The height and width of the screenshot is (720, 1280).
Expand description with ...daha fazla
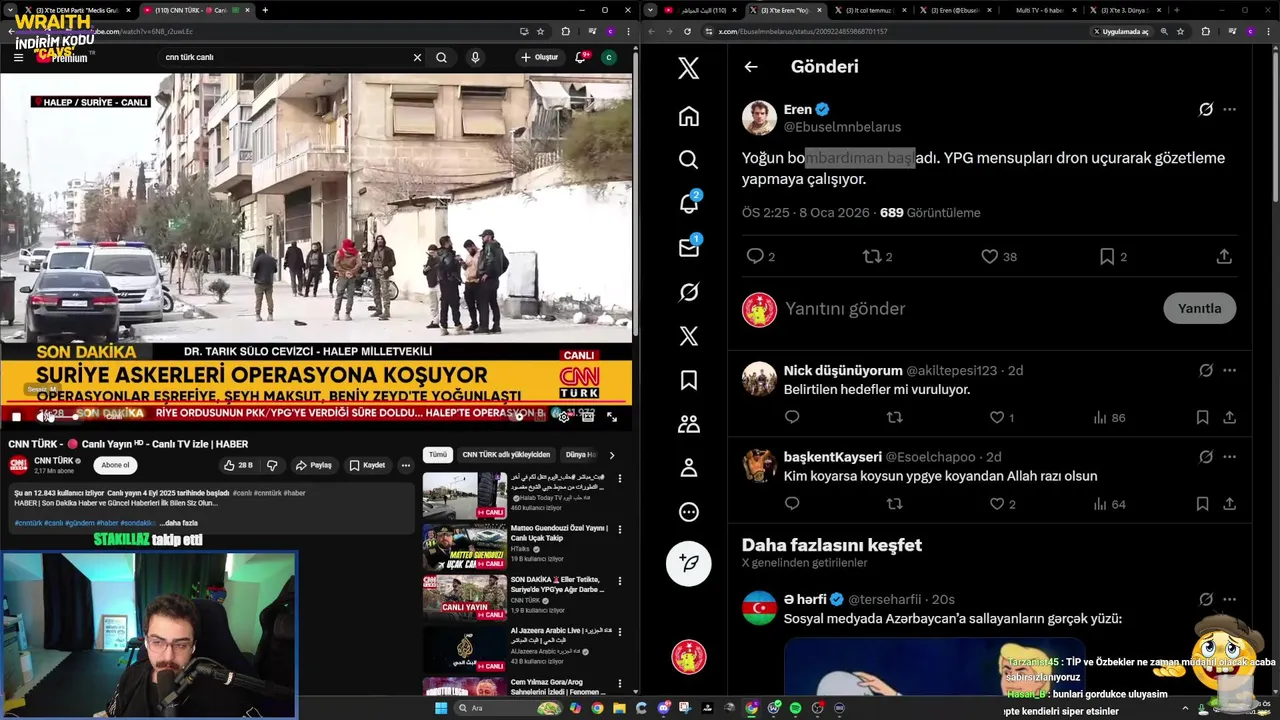[x=179, y=523]
